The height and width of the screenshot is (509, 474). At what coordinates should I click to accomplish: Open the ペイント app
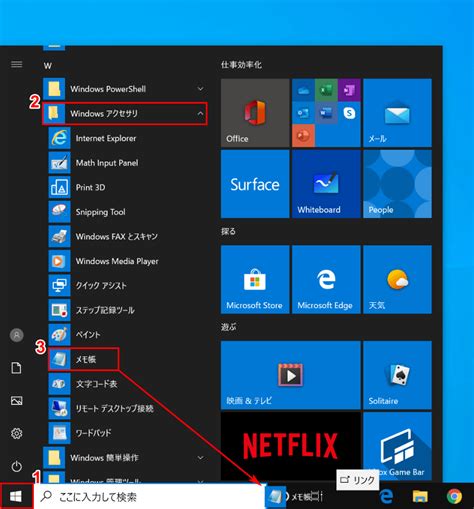click(127, 334)
